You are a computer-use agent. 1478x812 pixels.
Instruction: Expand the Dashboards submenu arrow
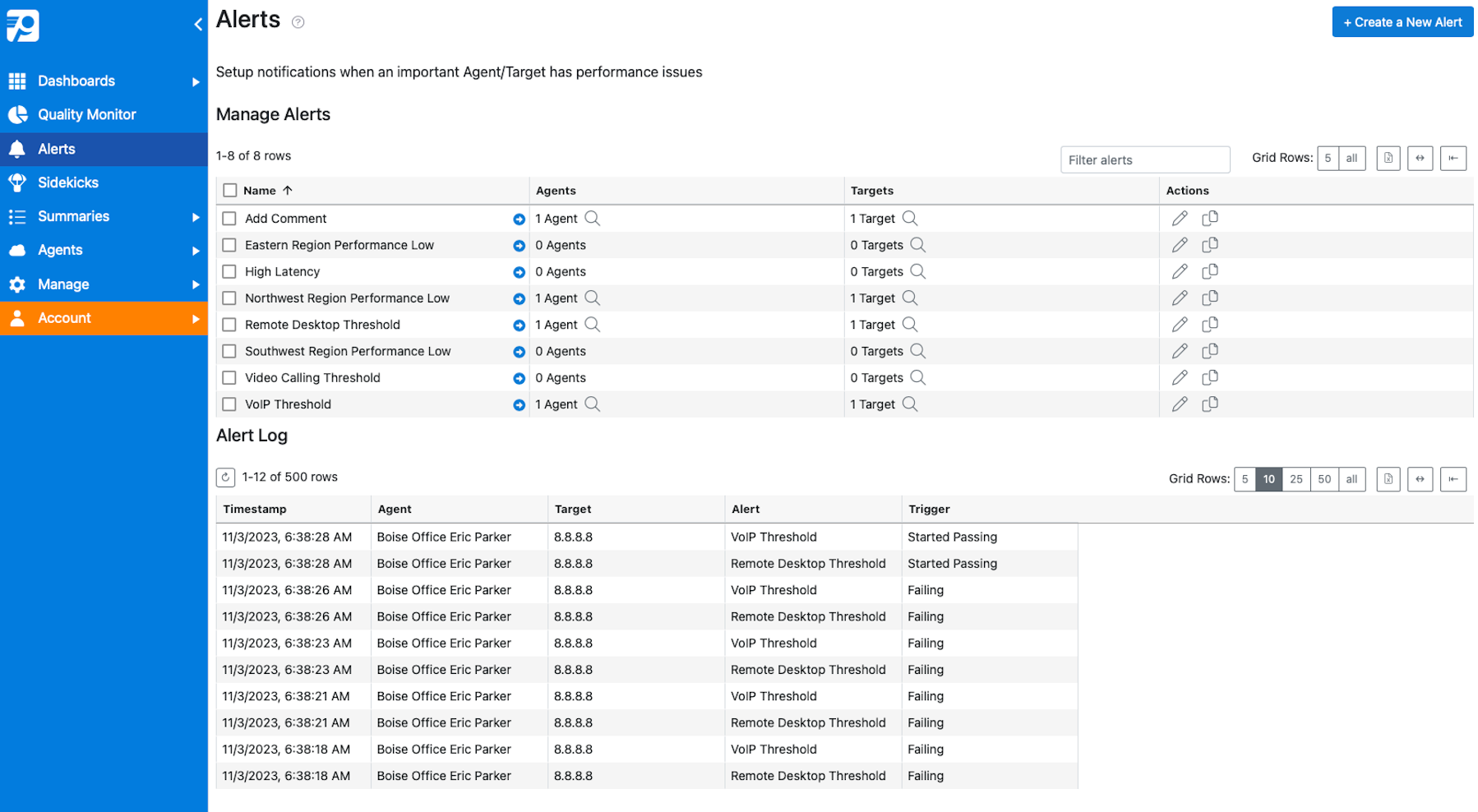click(x=195, y=81)
